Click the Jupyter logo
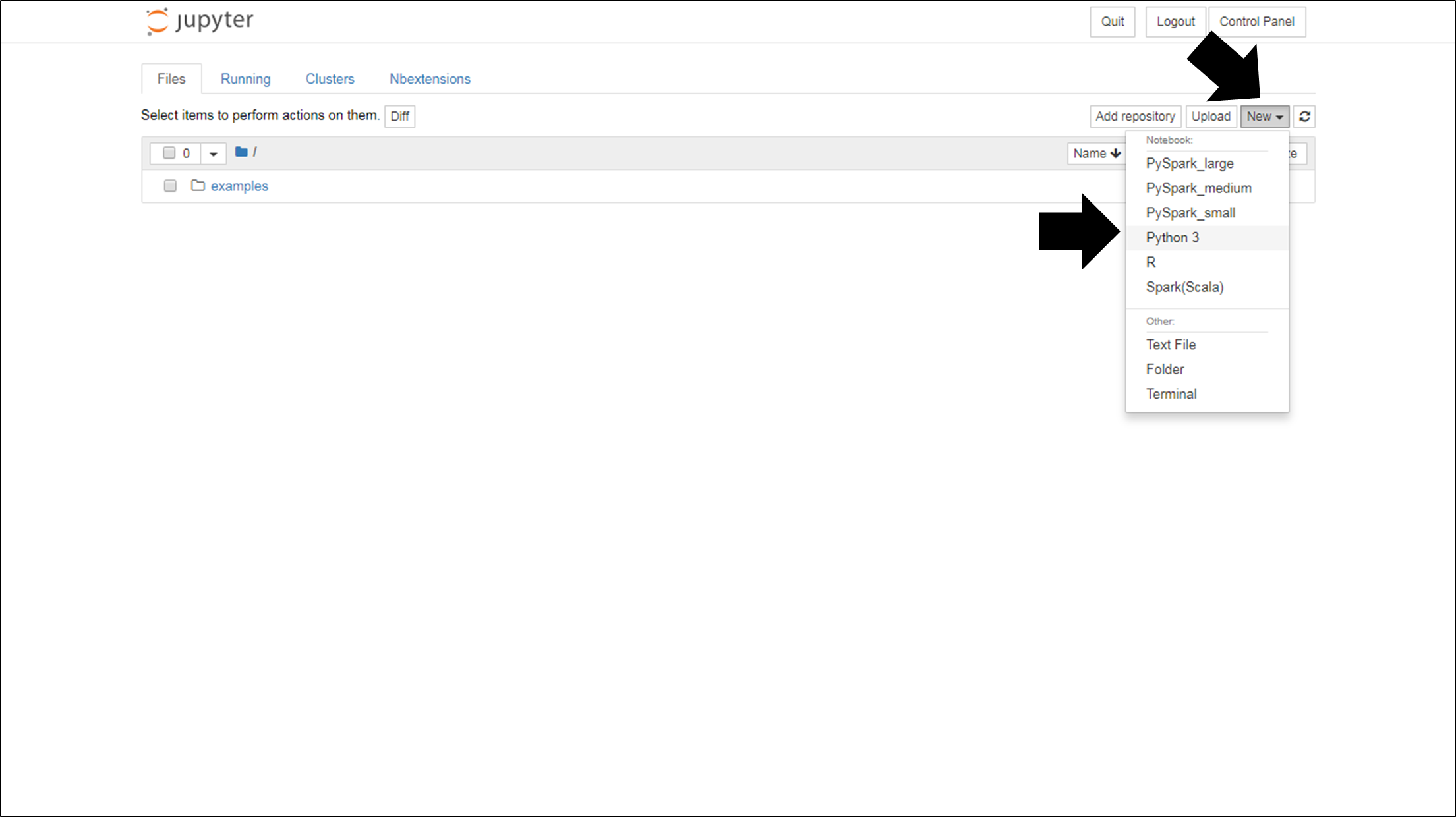This screenshot has height=817, width=1456. pos(199,21)
